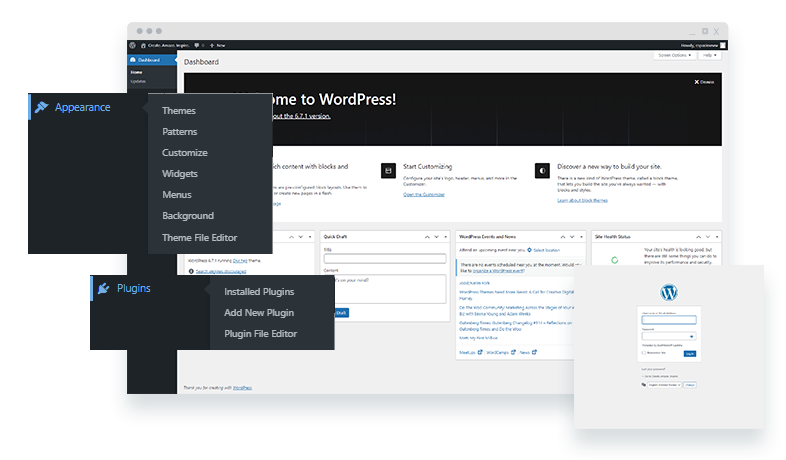Click the external link icon beside News

[x=534, y=352]
